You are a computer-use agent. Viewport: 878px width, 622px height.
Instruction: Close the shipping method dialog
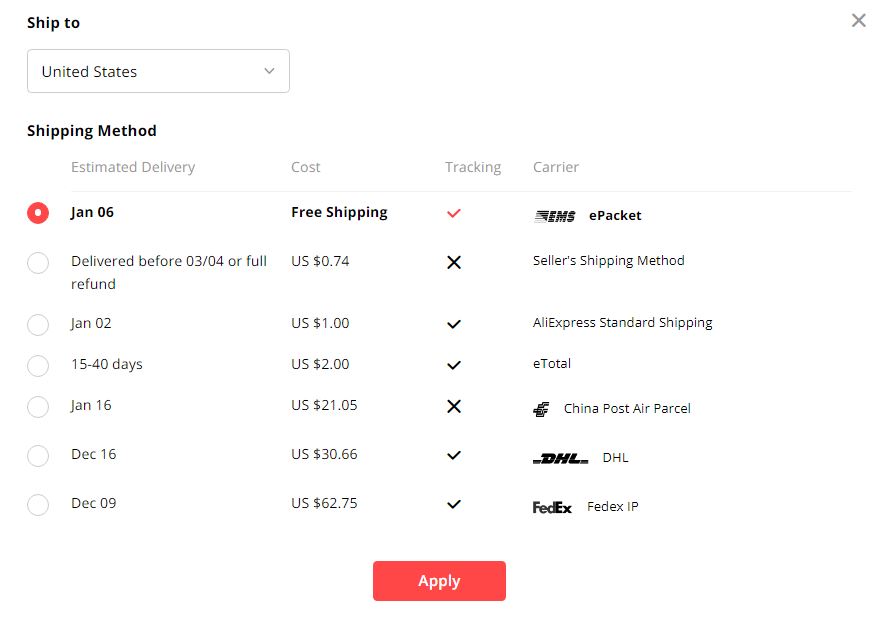[x=858, y=21]
